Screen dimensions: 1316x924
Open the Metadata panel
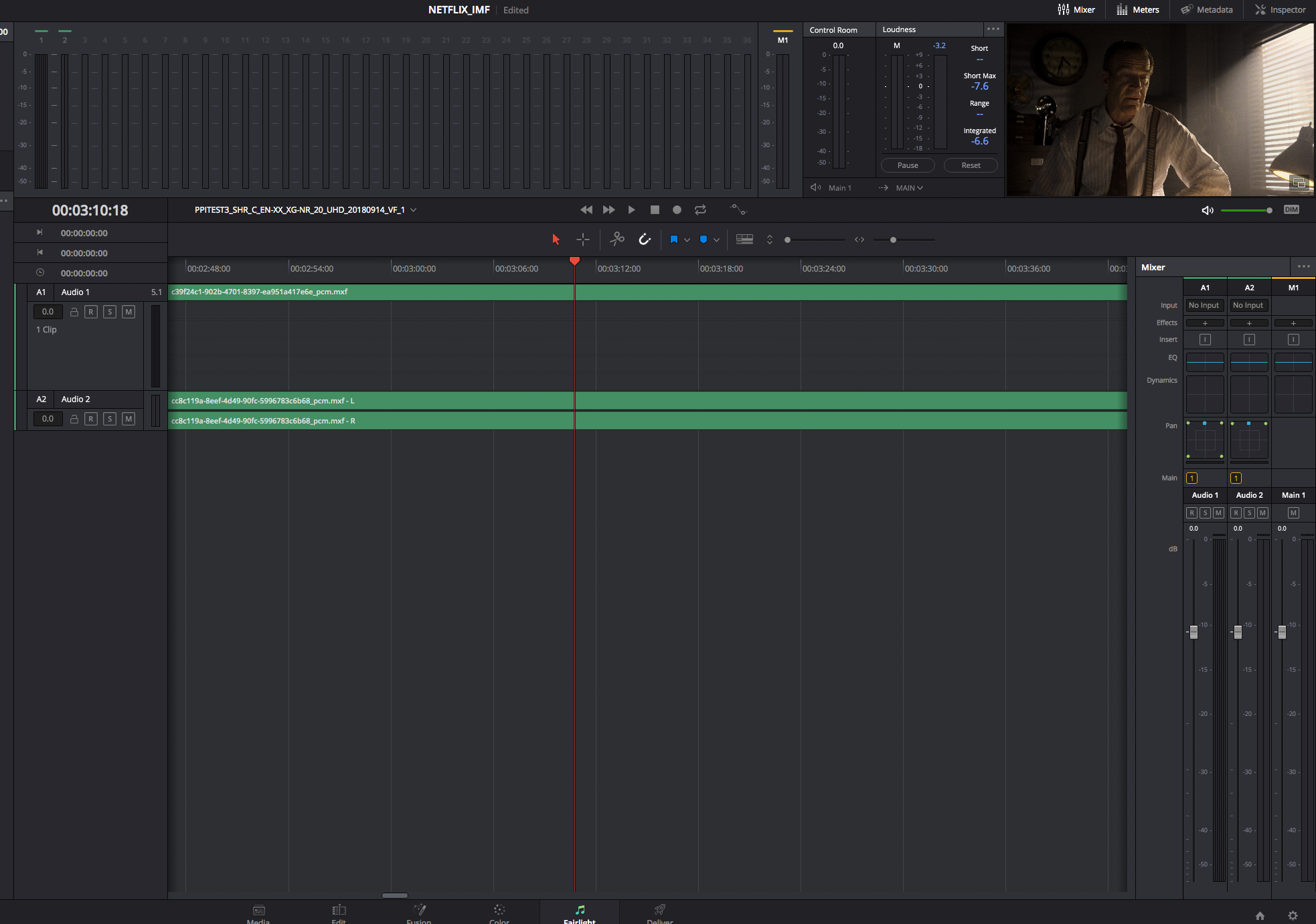[1206, 10]
